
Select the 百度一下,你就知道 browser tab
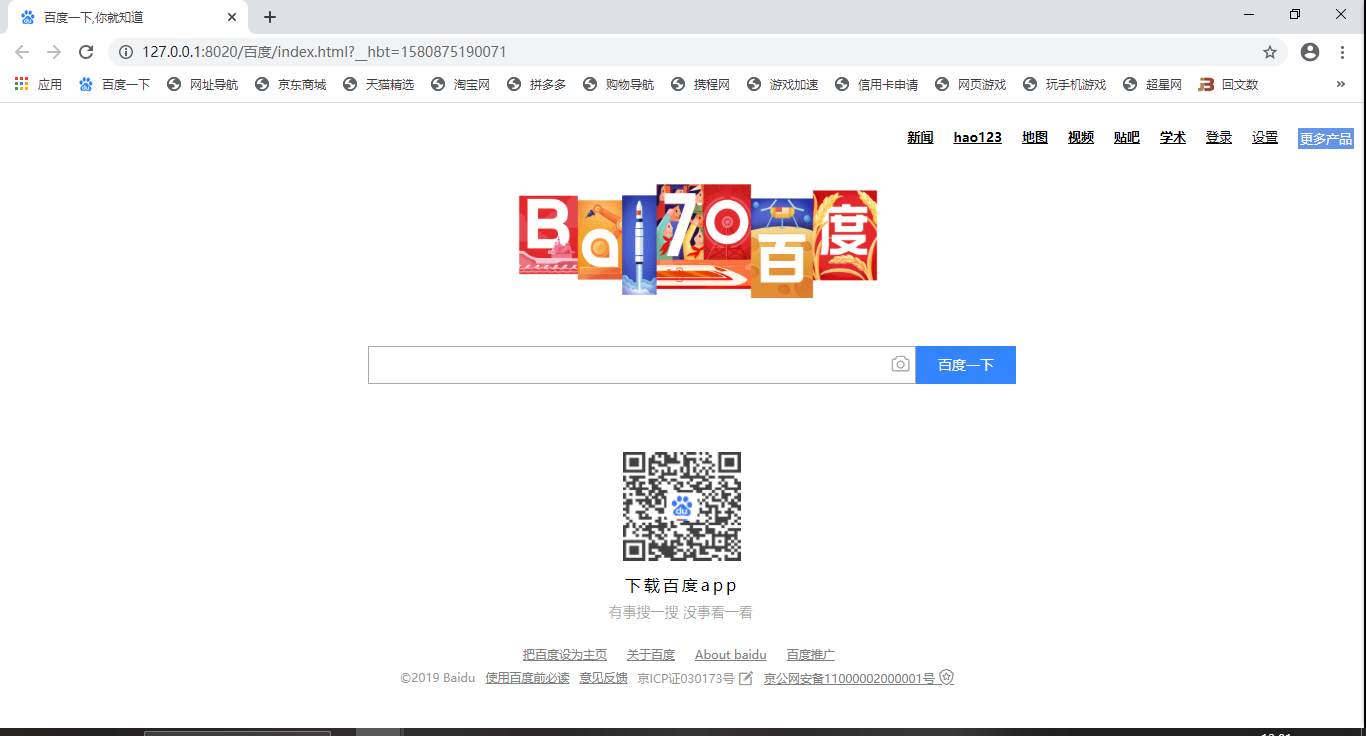pyautogui.click(x=127, y=17)
